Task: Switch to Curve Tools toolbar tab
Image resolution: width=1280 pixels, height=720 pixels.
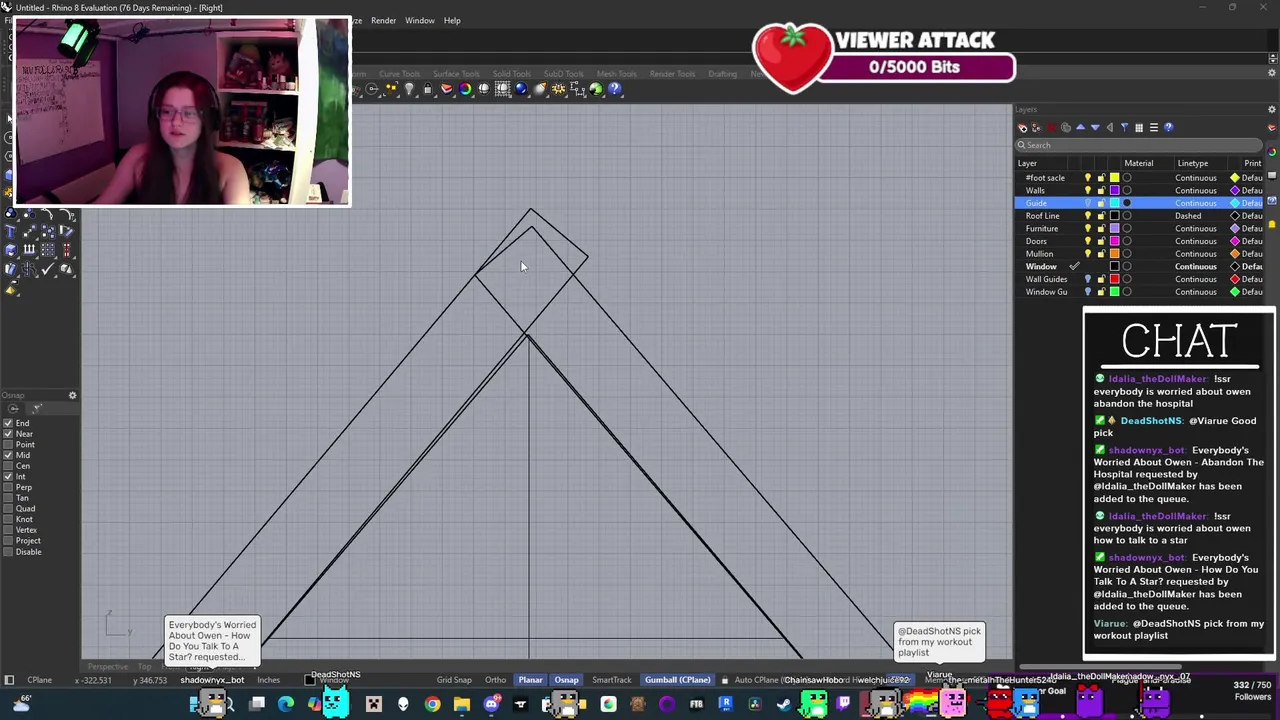Action: (x=399, y=74)
